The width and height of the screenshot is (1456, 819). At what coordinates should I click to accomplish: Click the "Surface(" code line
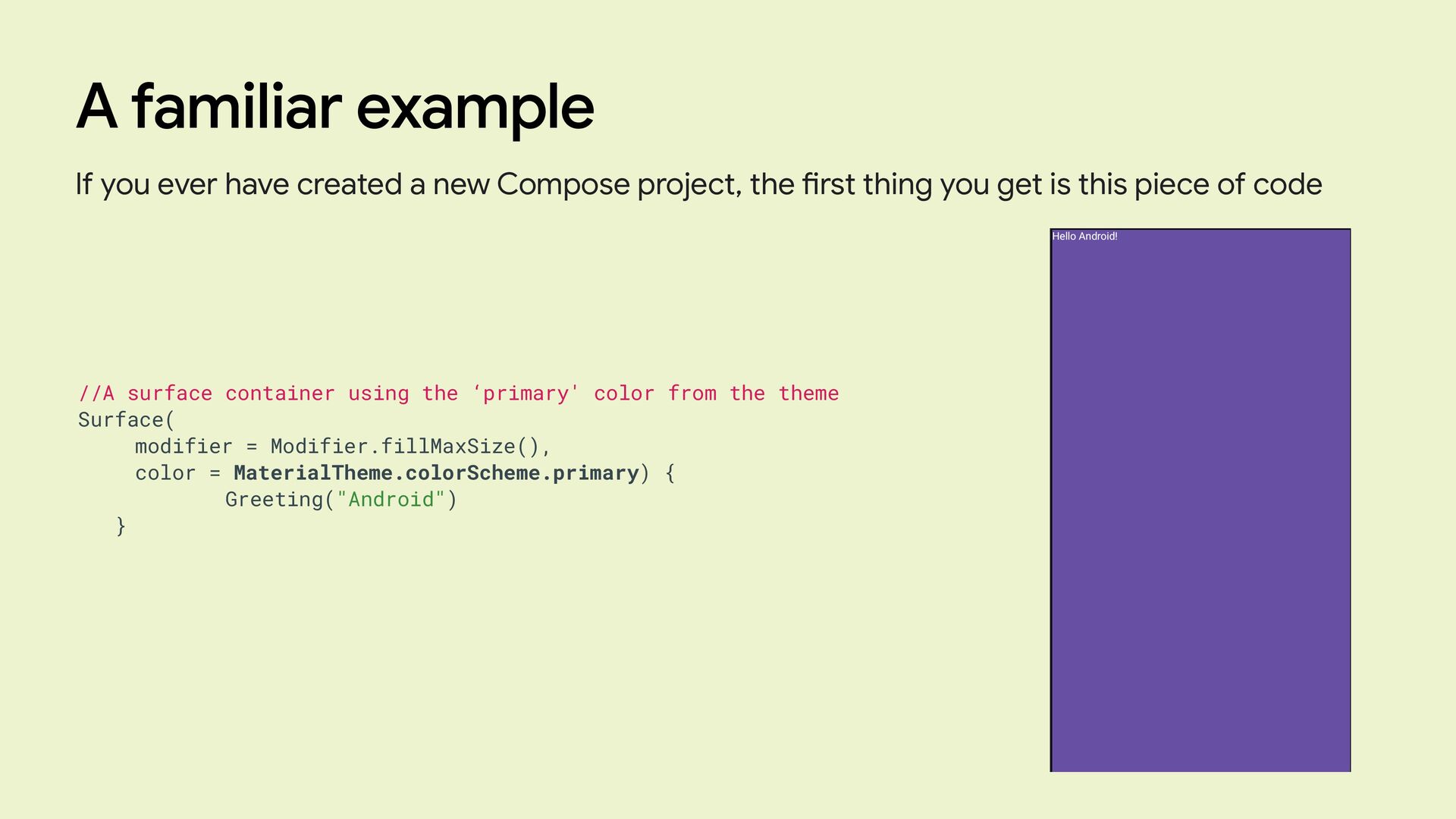[126, 420]
